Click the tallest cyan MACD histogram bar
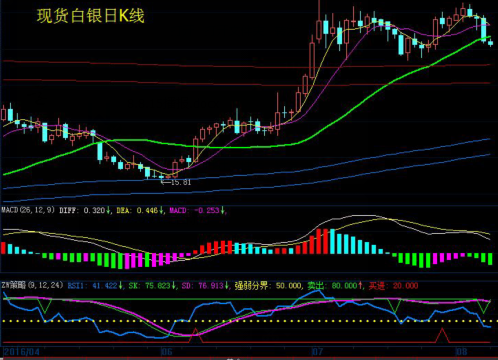The width and height of the screenshot is (498, 360). [x=332, y=241]
